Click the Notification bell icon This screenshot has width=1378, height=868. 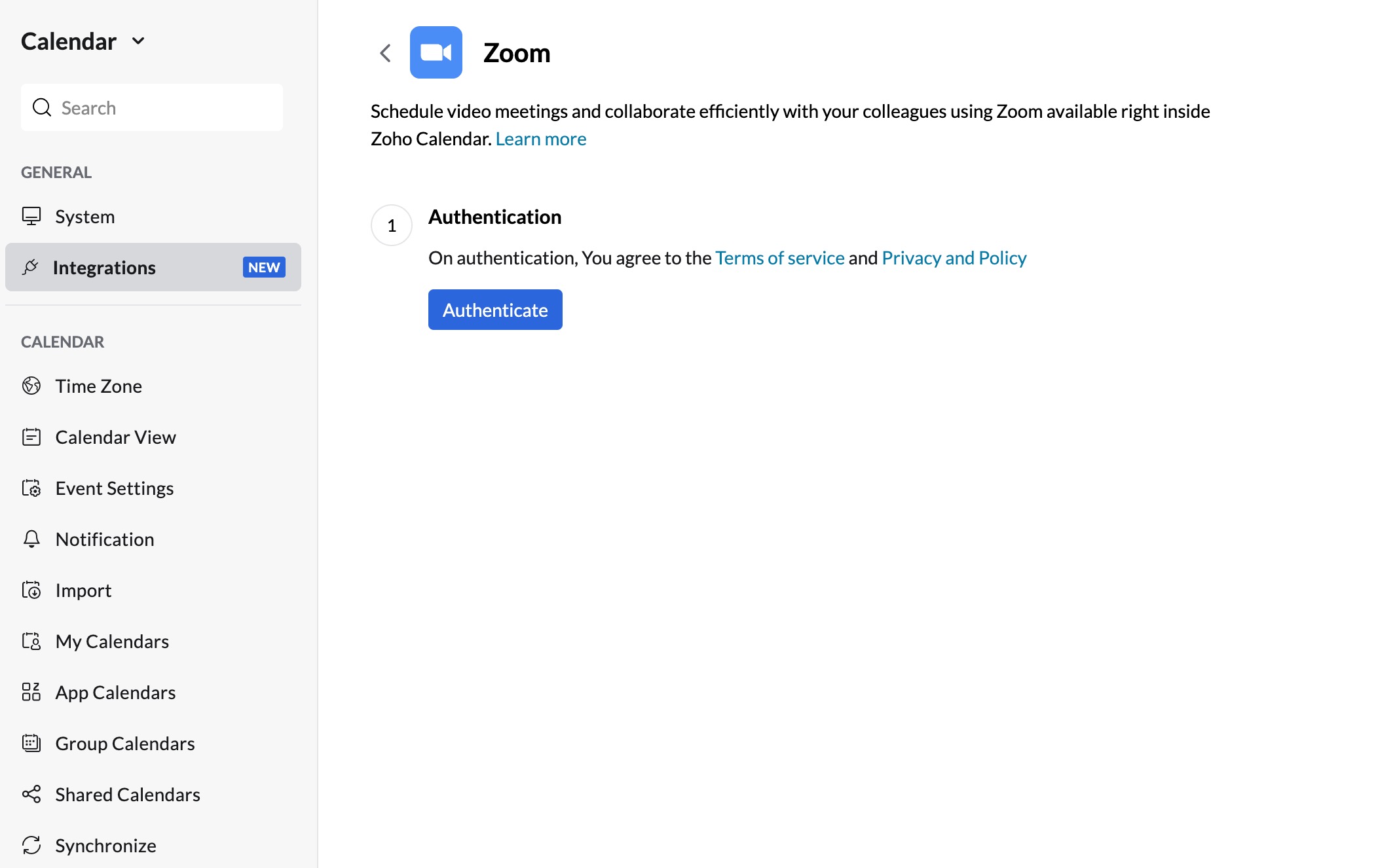pos(31,539)
